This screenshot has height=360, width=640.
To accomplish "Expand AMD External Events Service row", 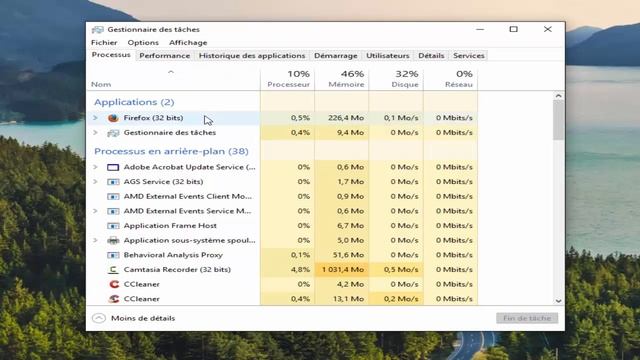I will (x=95, y=211).
